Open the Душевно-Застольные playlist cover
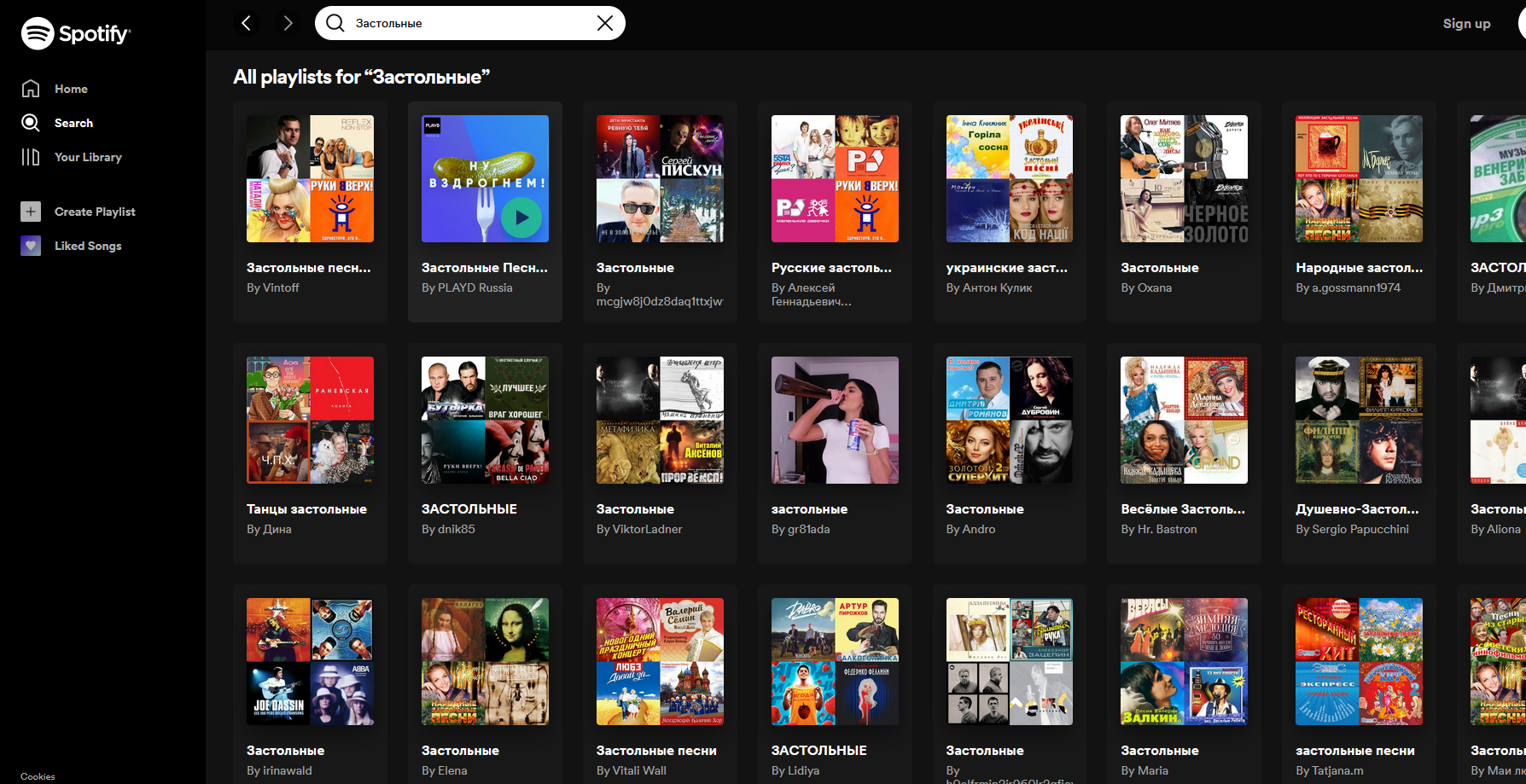The image size is (1526, 784). tap(1360, 420)
